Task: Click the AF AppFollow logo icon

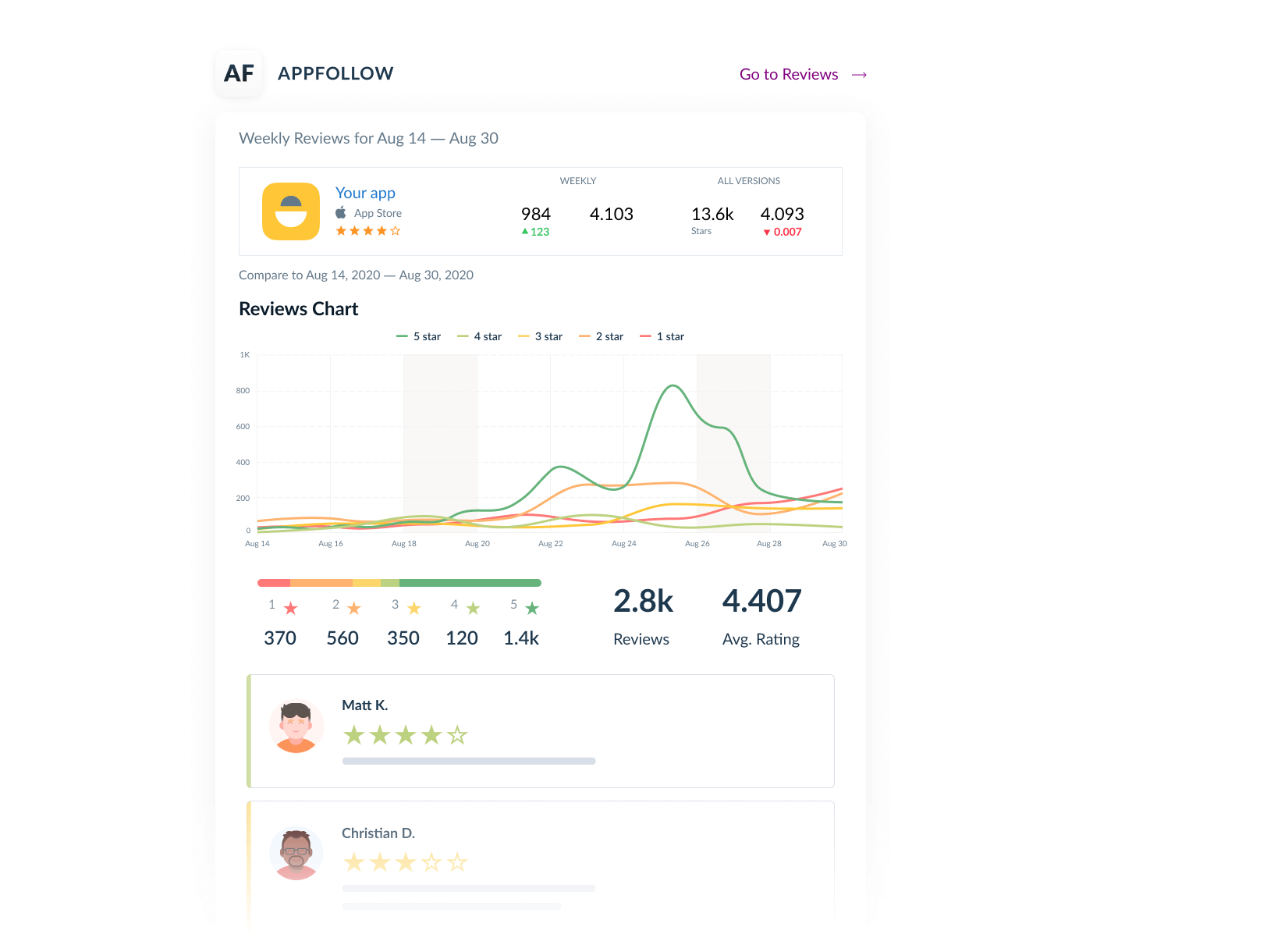Action: click(x=239, y=73)
